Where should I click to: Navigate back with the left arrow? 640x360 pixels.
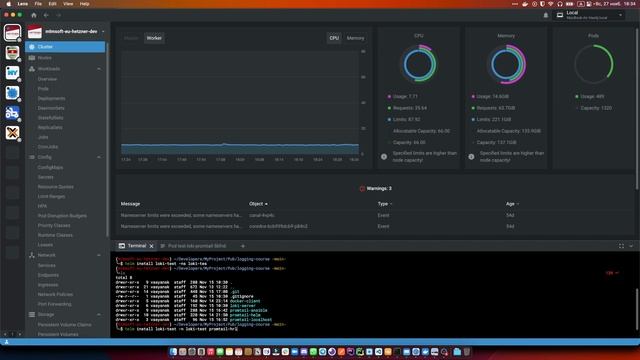coord(46,15)
